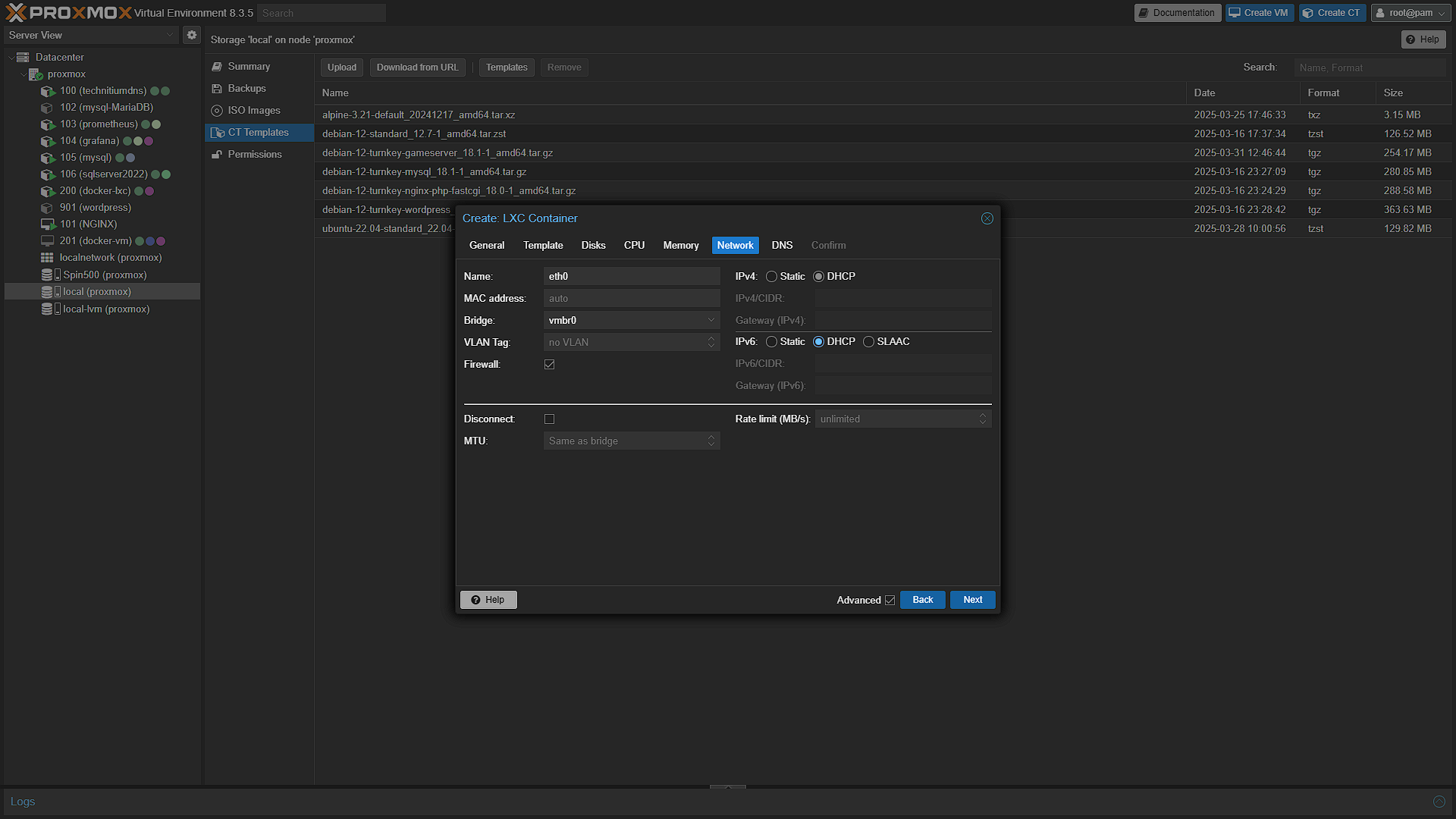1456x819 pixels.
Task: Open Server View settings gear
Action: [x=192, y=35]
